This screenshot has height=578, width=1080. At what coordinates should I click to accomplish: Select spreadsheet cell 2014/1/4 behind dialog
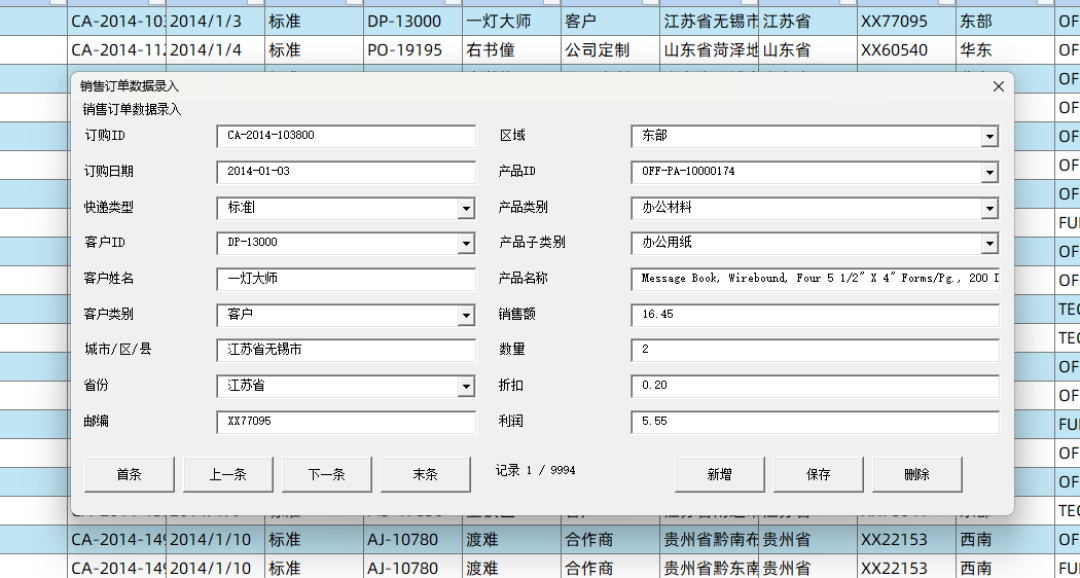(216, 50)
